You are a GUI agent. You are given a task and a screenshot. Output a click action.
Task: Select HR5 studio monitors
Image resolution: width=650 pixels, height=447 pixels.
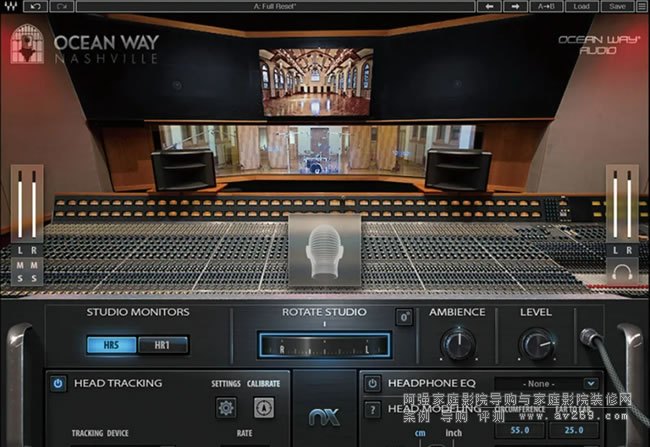click(110, 346)
